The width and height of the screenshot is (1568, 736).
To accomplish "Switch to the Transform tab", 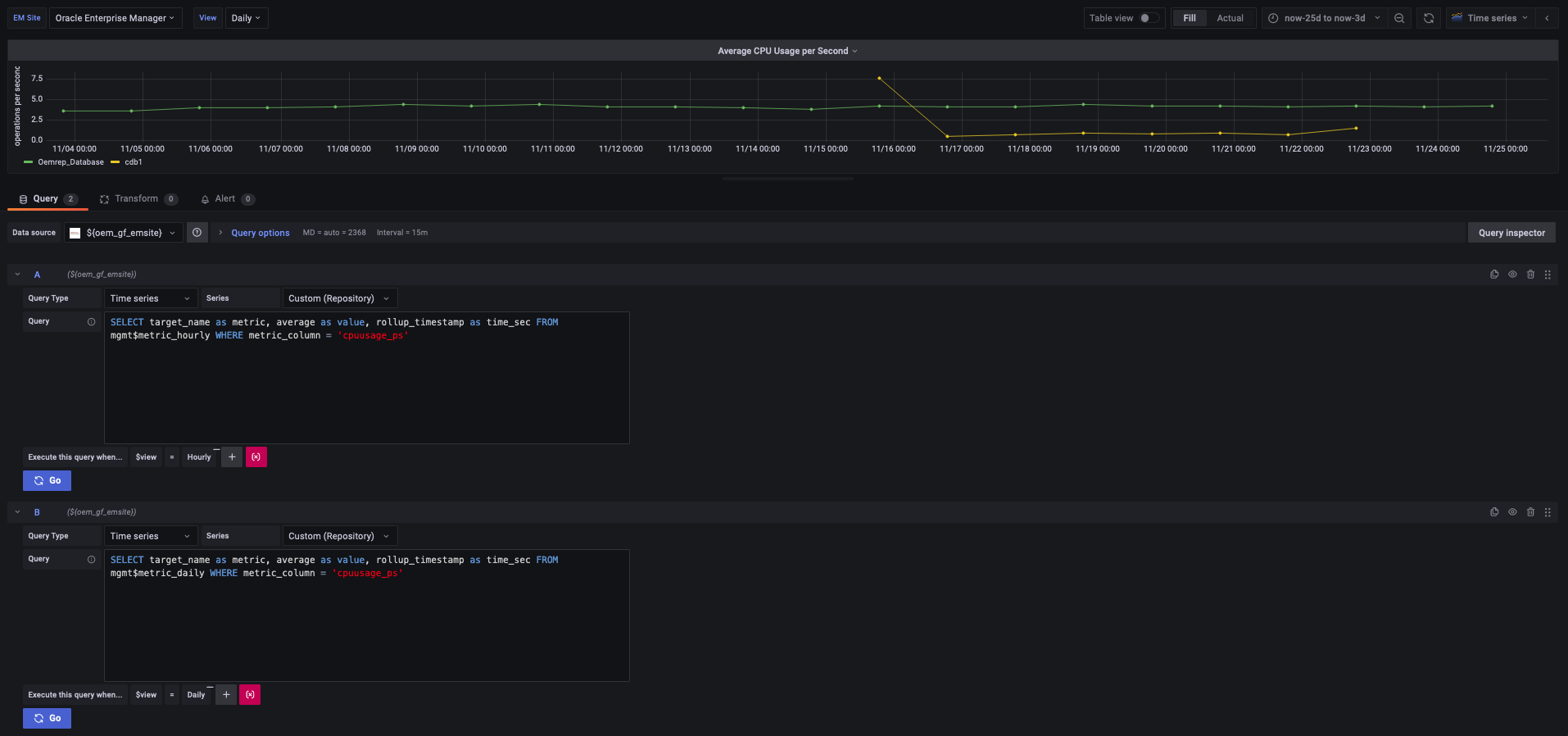I will coord(138,199).
